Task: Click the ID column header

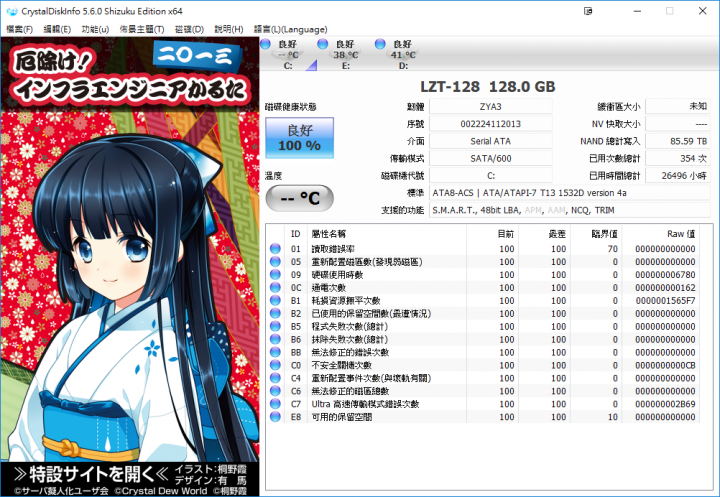Action: point(295,234)
